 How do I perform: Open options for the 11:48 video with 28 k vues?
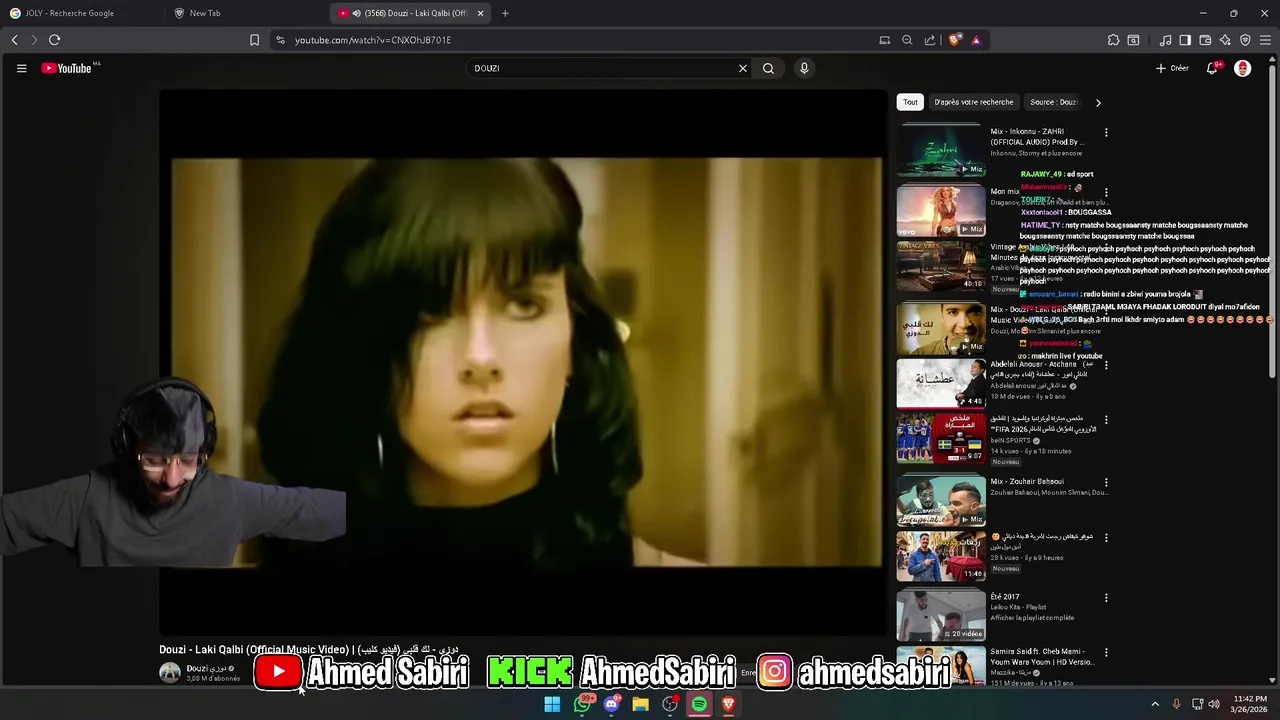coord(1106,537)
